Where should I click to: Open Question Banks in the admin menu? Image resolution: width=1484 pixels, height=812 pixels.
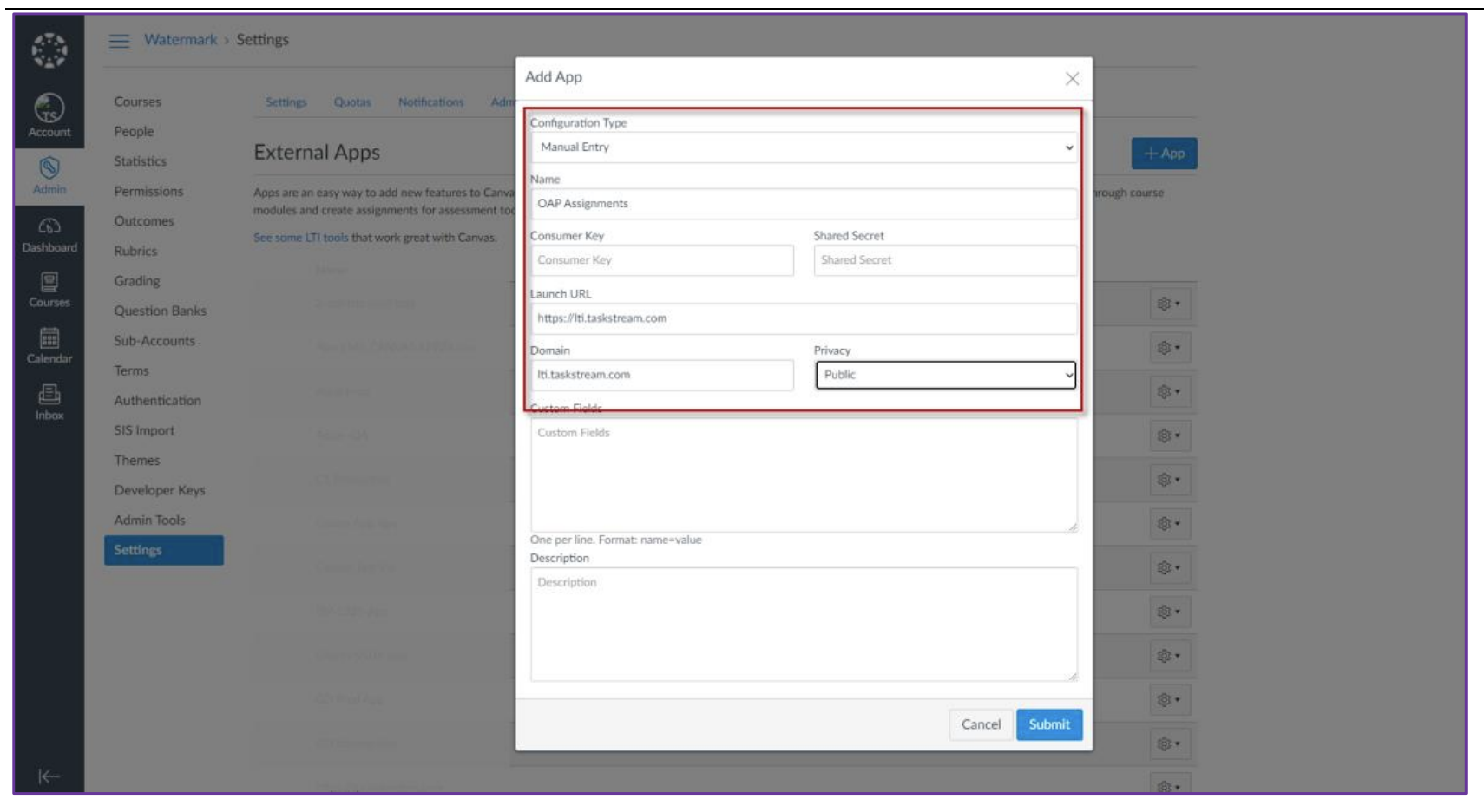160,311
